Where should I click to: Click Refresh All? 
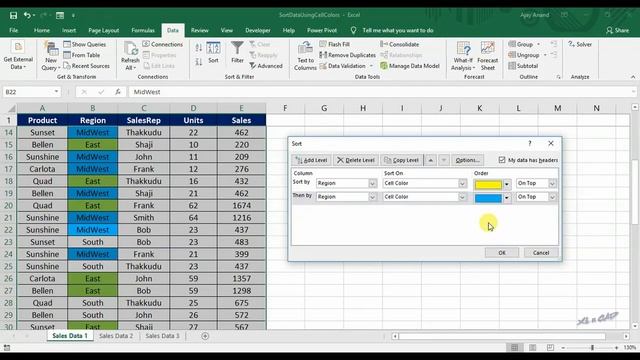(130, 56)
